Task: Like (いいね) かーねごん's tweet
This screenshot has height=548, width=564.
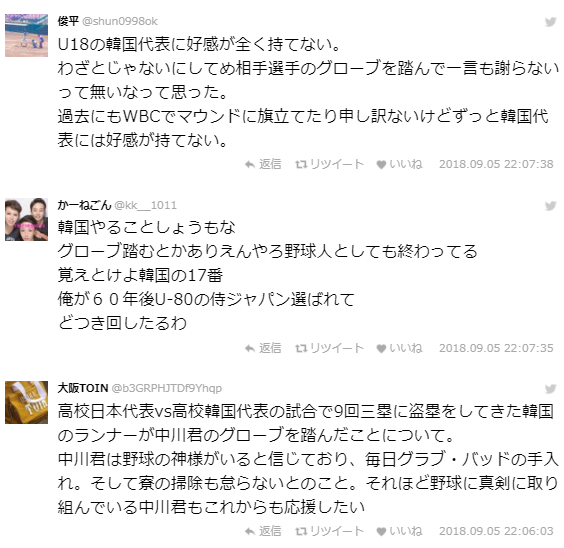Action: click(x=399, y=348)
